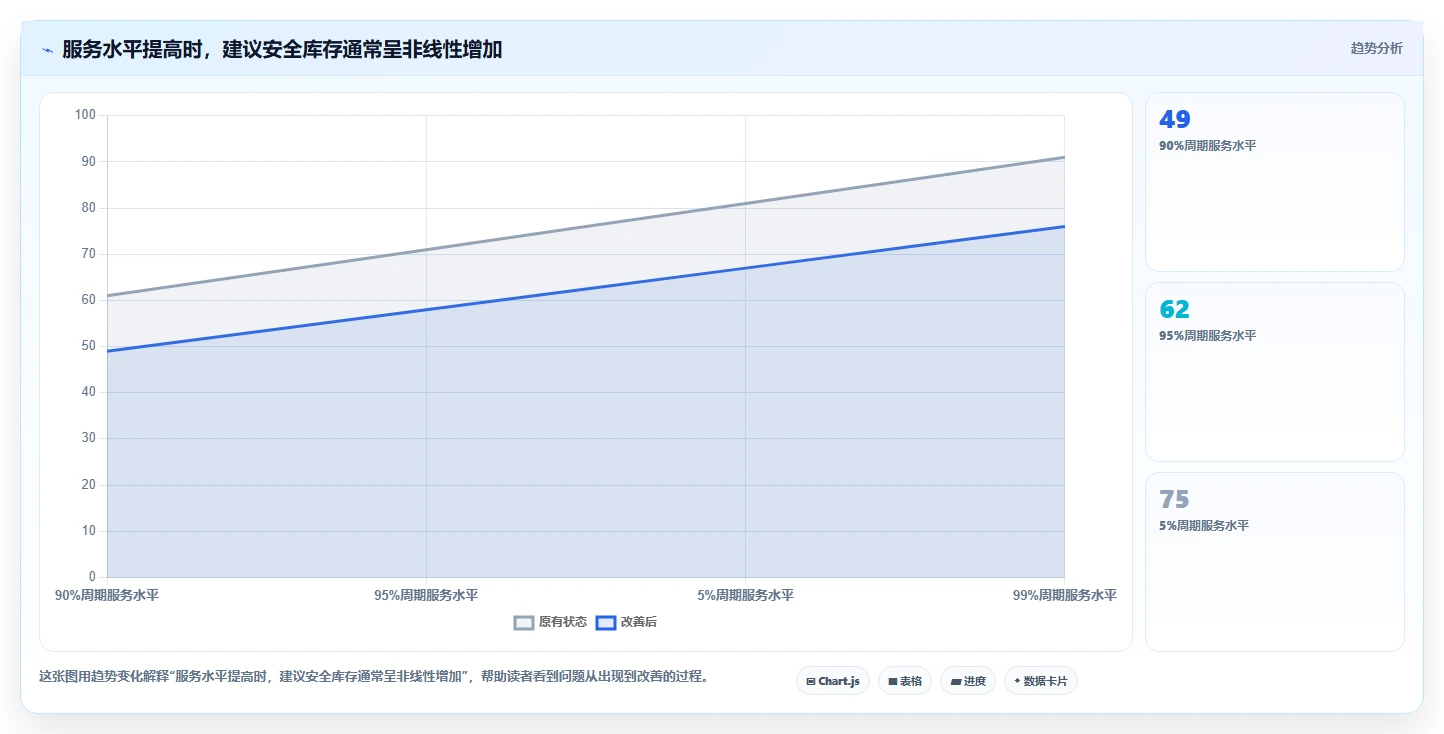This screenshot has width=1444, height=734.
Task: Toggle the 改善后 legend entry
Action: (x=626, y=622)
